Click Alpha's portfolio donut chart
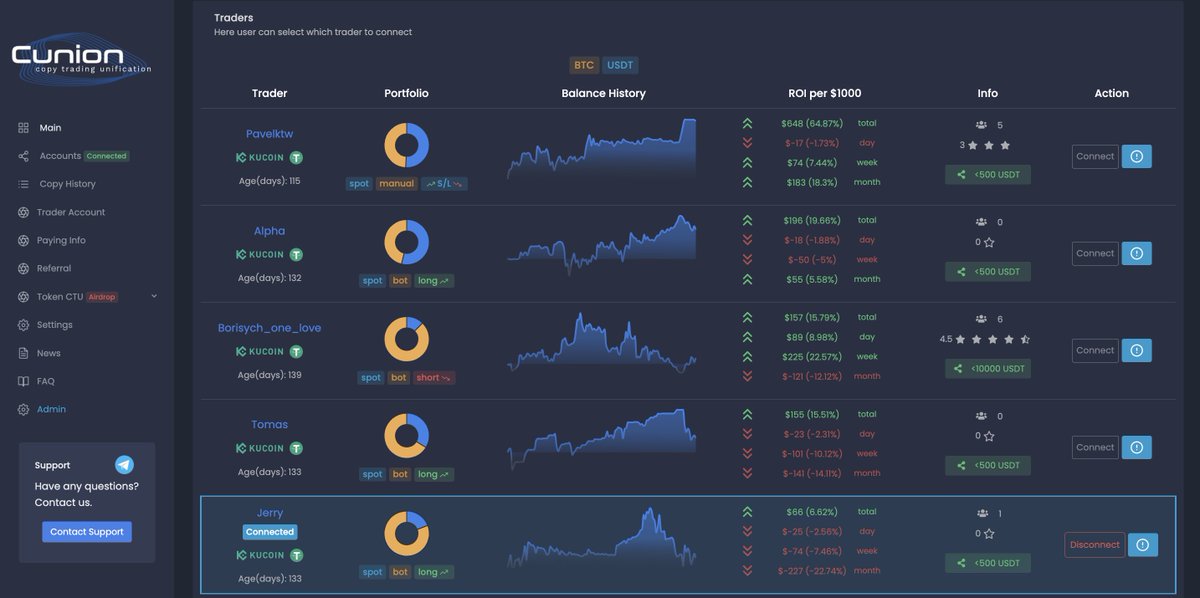The width and height of the screenshot is (1200, 598). coord(407,242)
